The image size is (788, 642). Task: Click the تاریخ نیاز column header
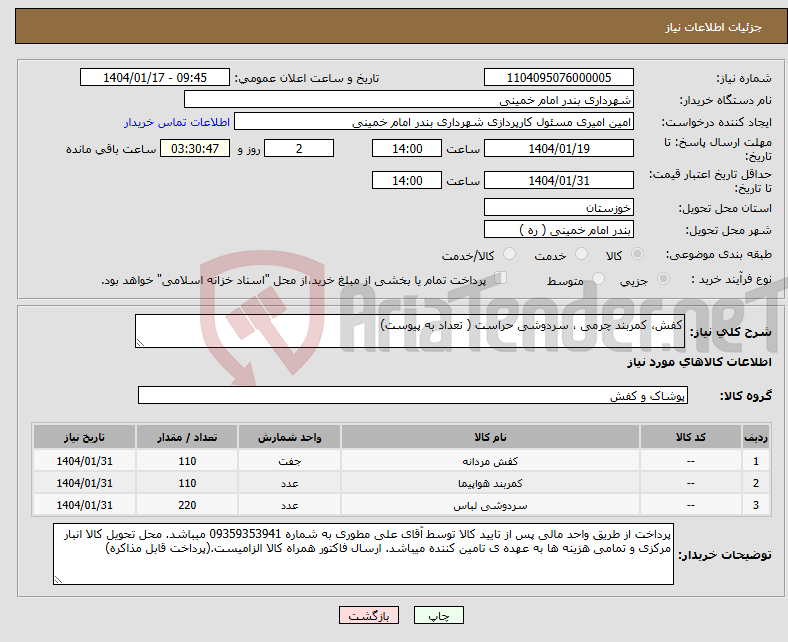[x=84, y=437]
